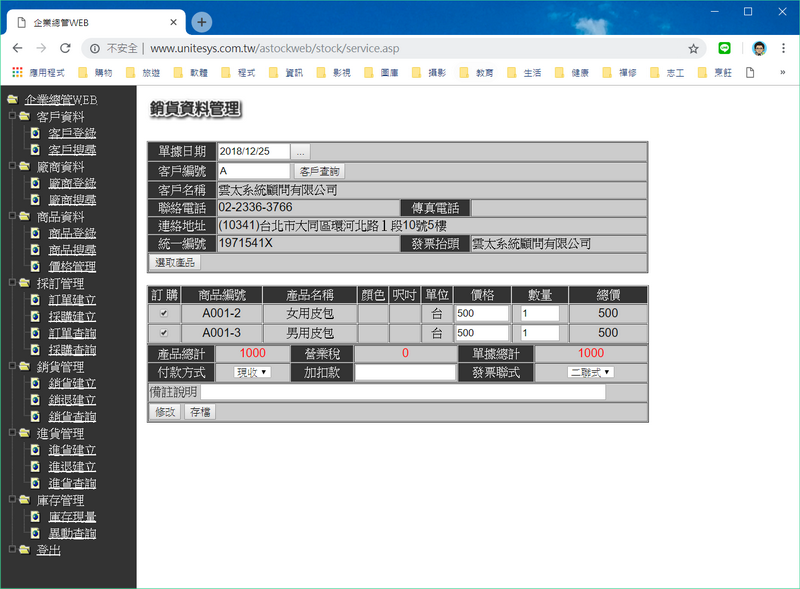Click the 登出 logout link
The height and width of the screenshot is (589, 800).
48,550
